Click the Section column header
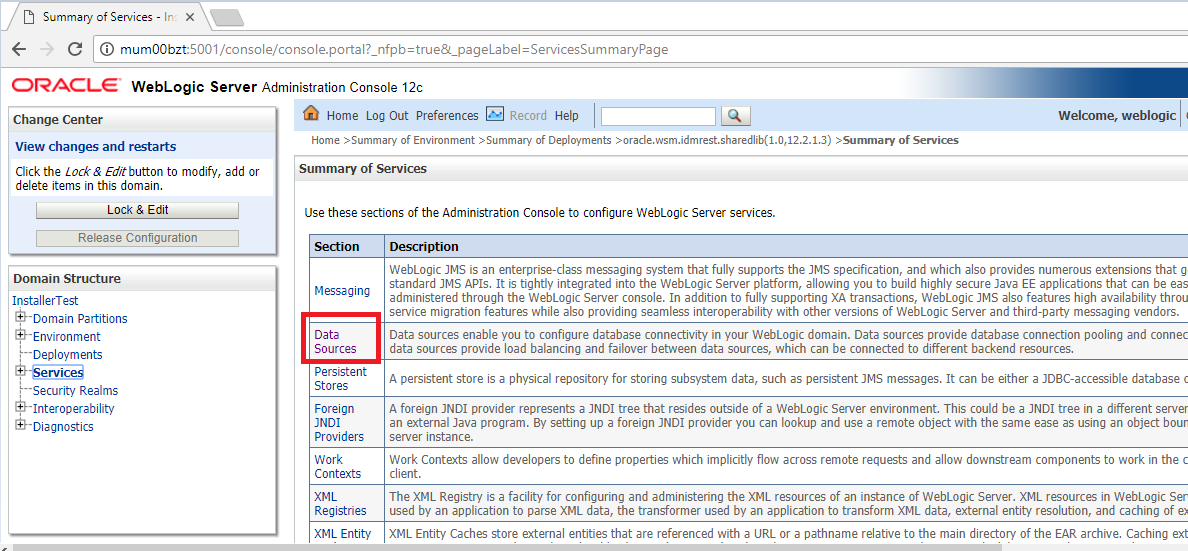Viewport: 1188px width, 551px height. (x=337, y=246)
